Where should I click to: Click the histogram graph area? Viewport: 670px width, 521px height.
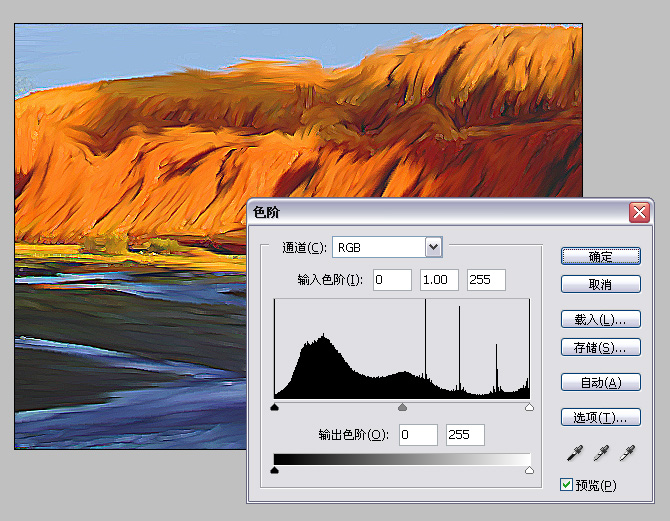[x=402, y=349]
